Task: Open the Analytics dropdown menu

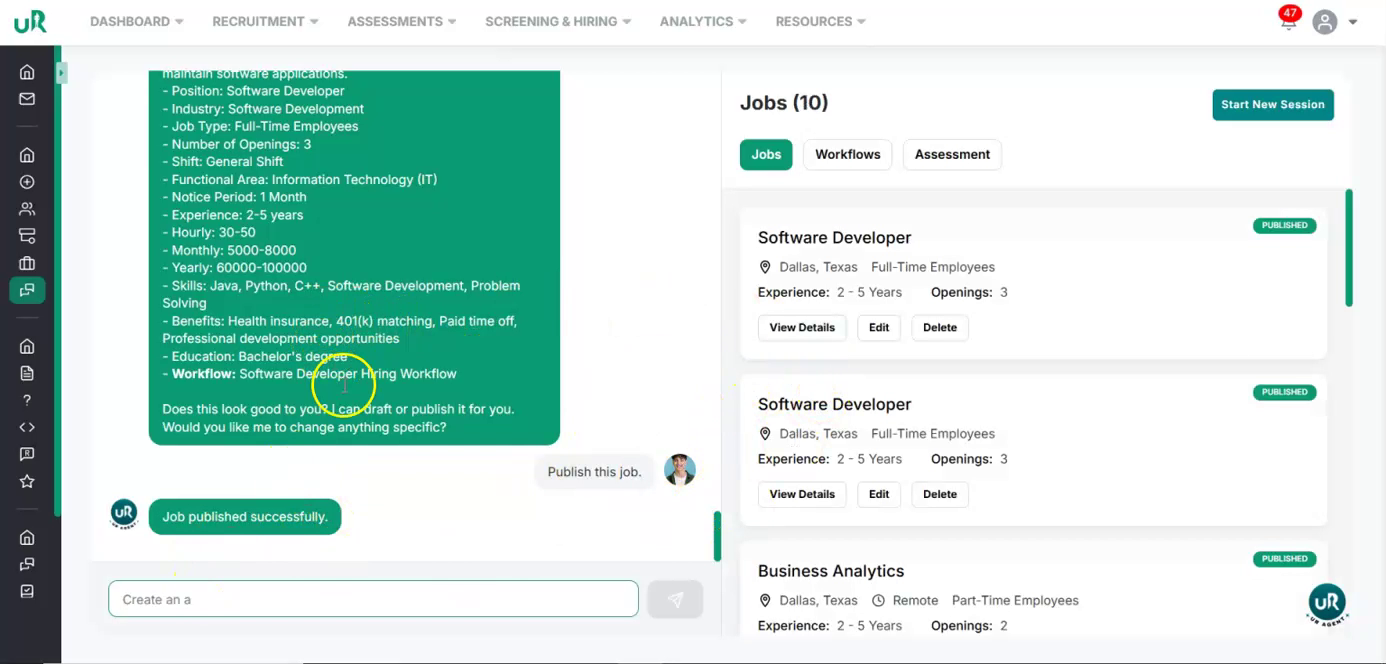Action: [703, 21]
